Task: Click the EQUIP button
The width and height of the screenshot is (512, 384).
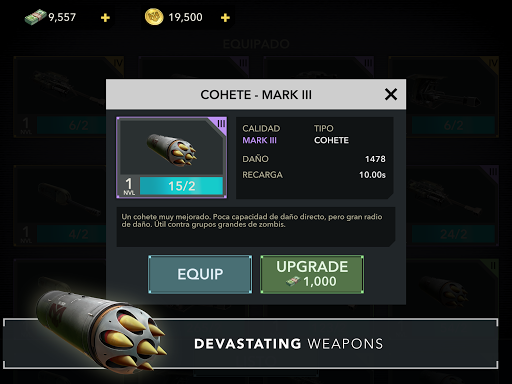Action: coord(200,274)
